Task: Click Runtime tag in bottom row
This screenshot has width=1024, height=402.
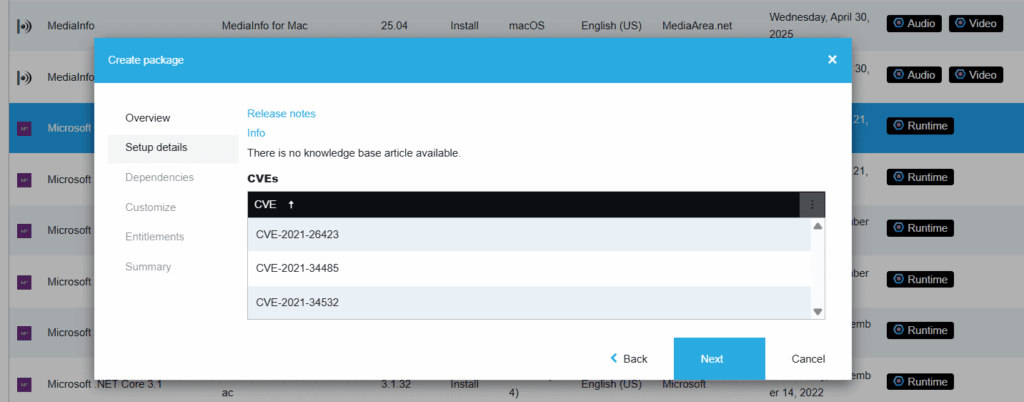Action: 920,382
